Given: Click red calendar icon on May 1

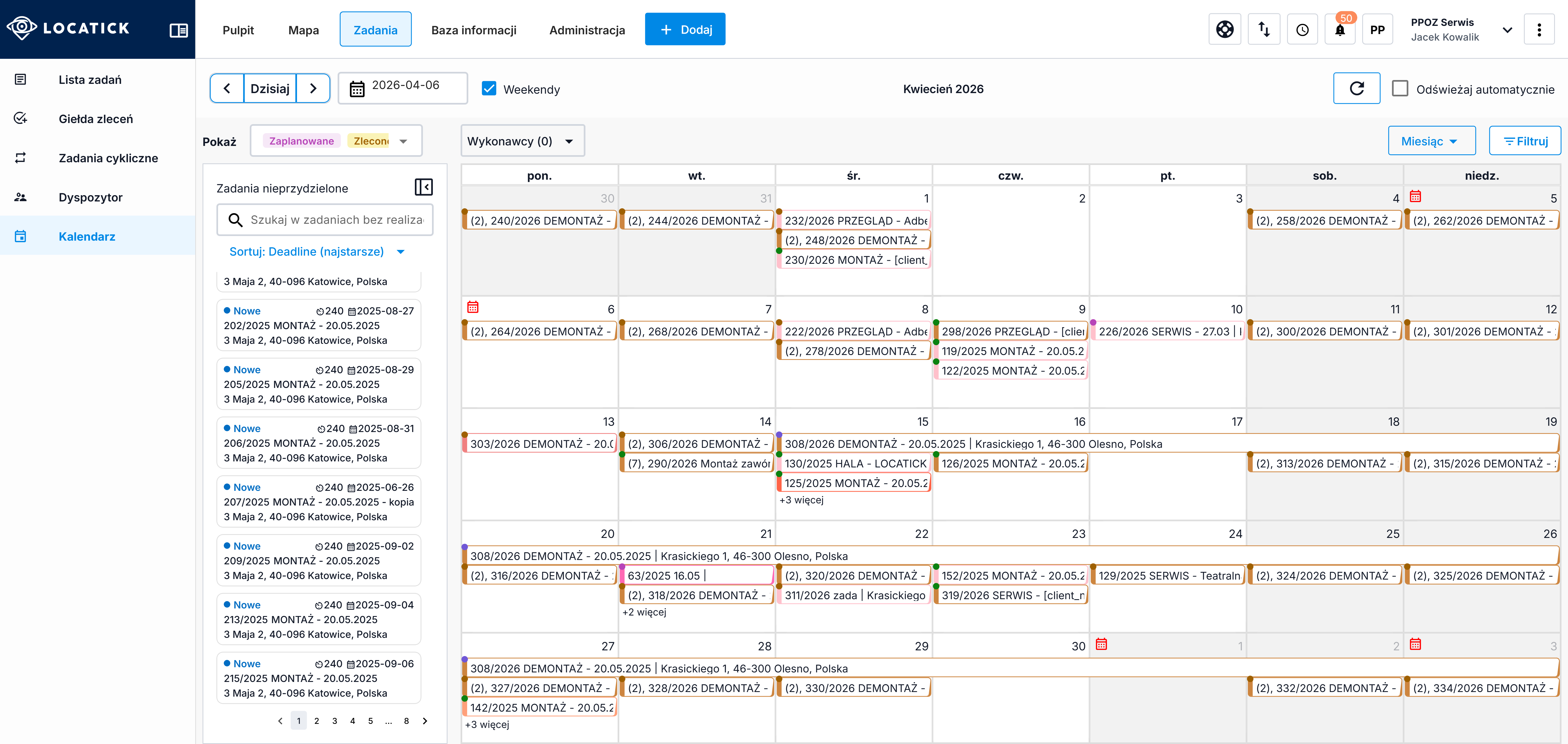Looking at the screenshot, I should [1101, 644].
